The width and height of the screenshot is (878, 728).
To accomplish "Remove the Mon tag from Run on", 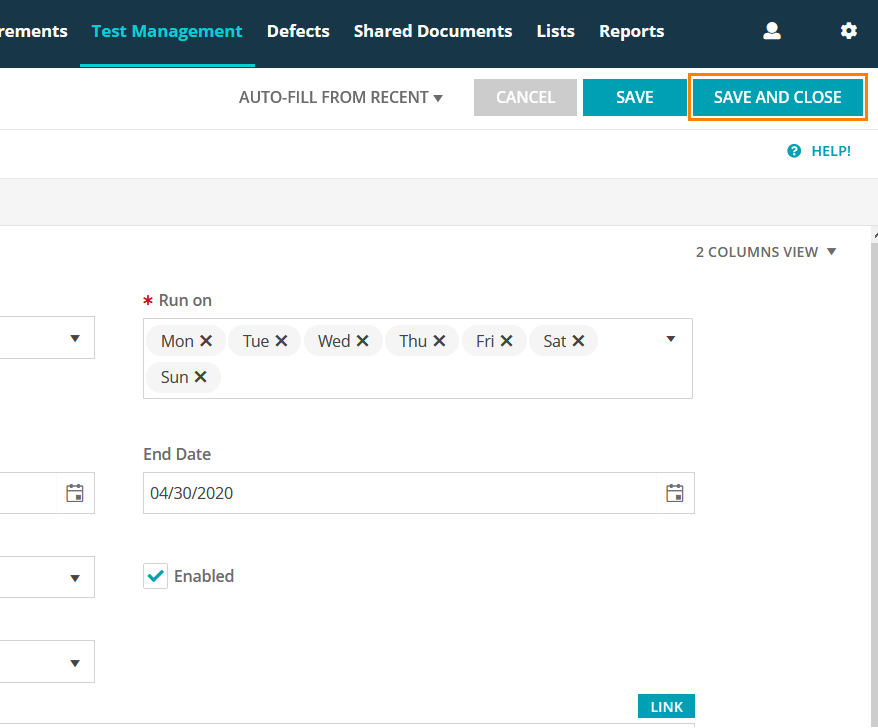I will [x=206, y=341].
